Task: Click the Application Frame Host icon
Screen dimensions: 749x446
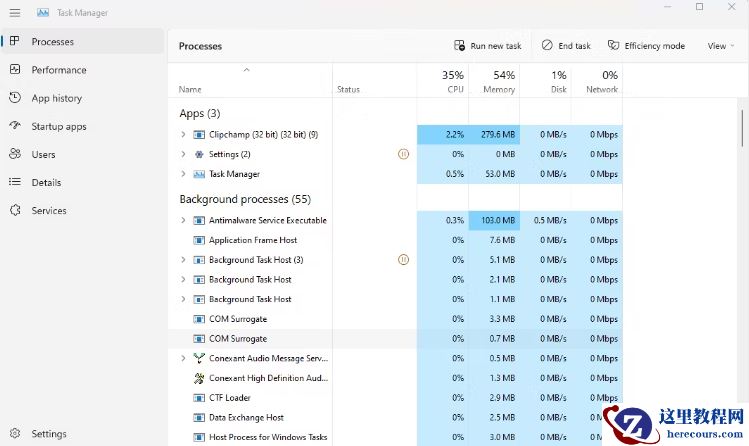Action: tap(199, 240)
